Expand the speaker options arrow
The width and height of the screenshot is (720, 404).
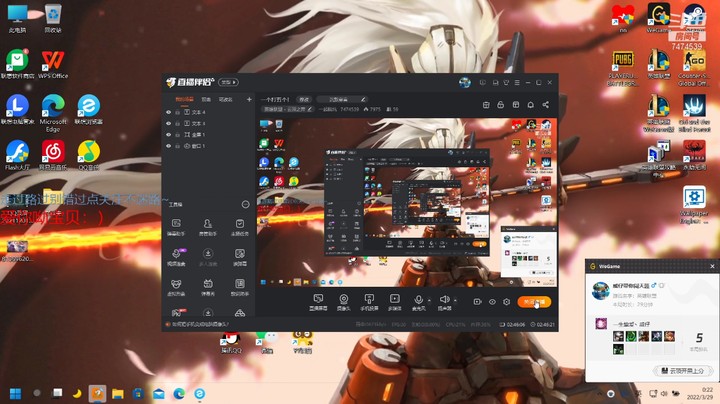[455, 300]
